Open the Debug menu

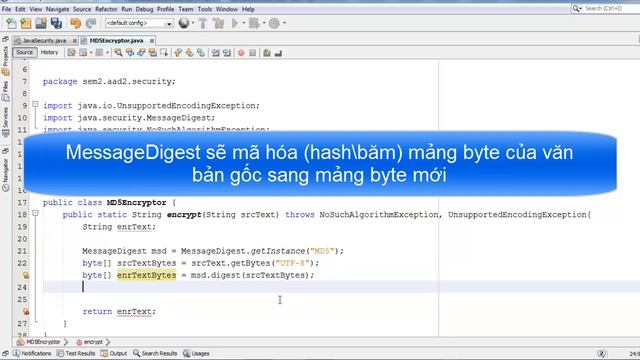click(x=144, y=9)
